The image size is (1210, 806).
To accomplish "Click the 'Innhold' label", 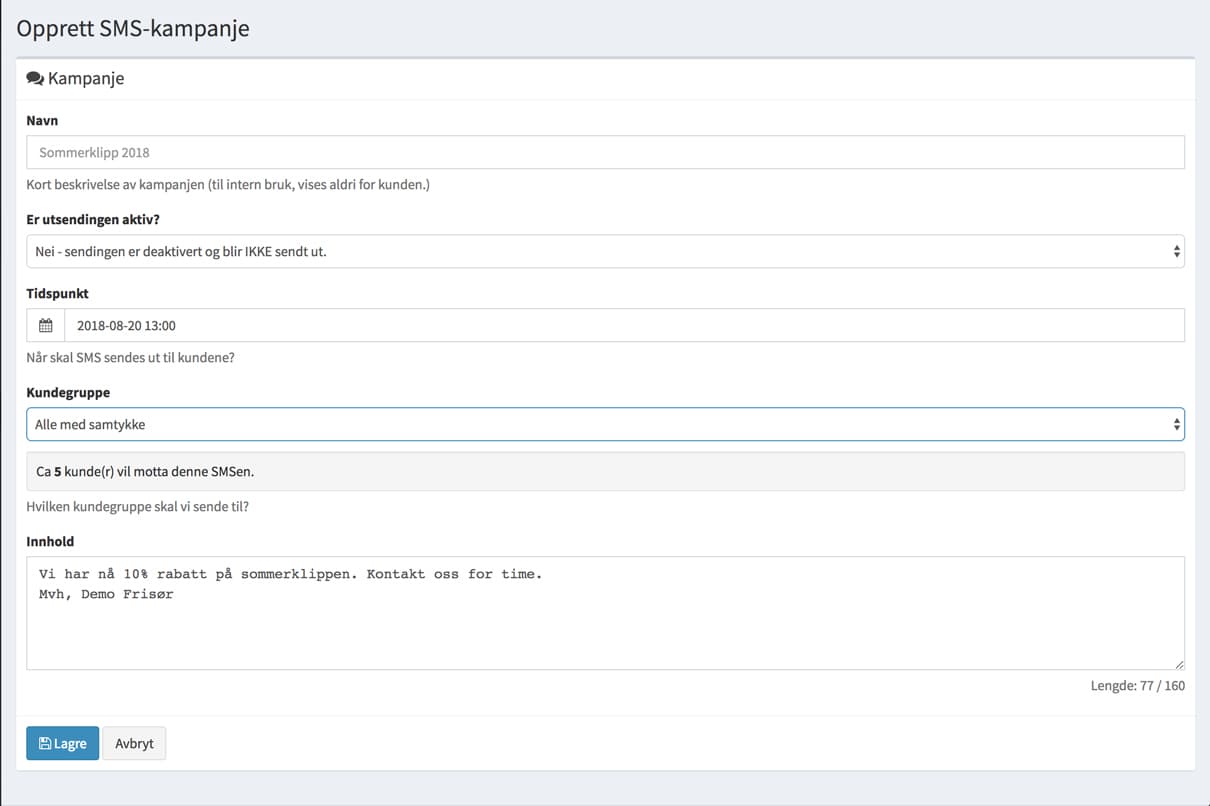I will 50,541.
